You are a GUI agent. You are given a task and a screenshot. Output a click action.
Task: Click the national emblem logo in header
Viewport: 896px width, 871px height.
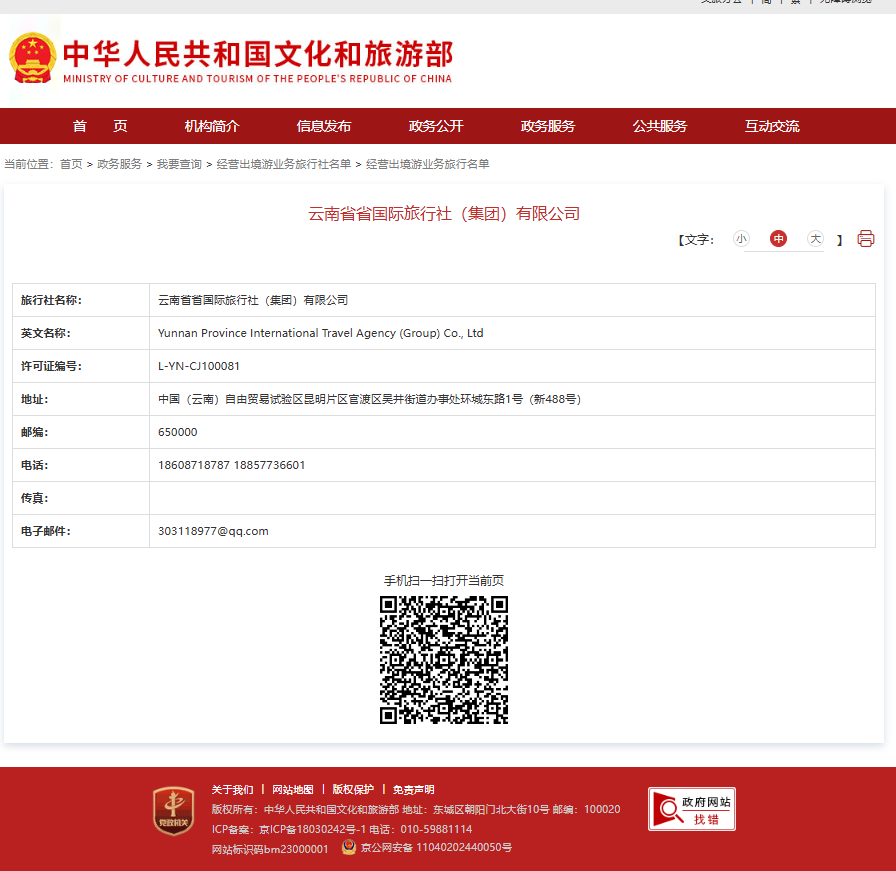point(33,58)
